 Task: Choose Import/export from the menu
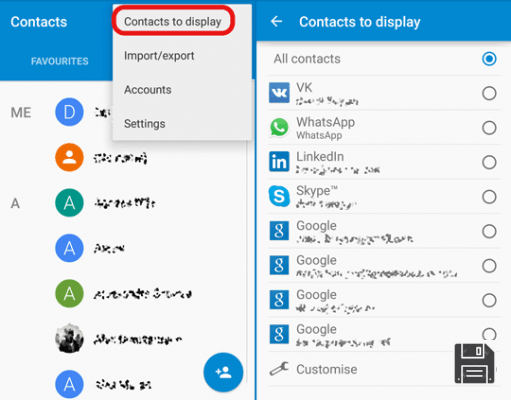click(x=159, y=56)
